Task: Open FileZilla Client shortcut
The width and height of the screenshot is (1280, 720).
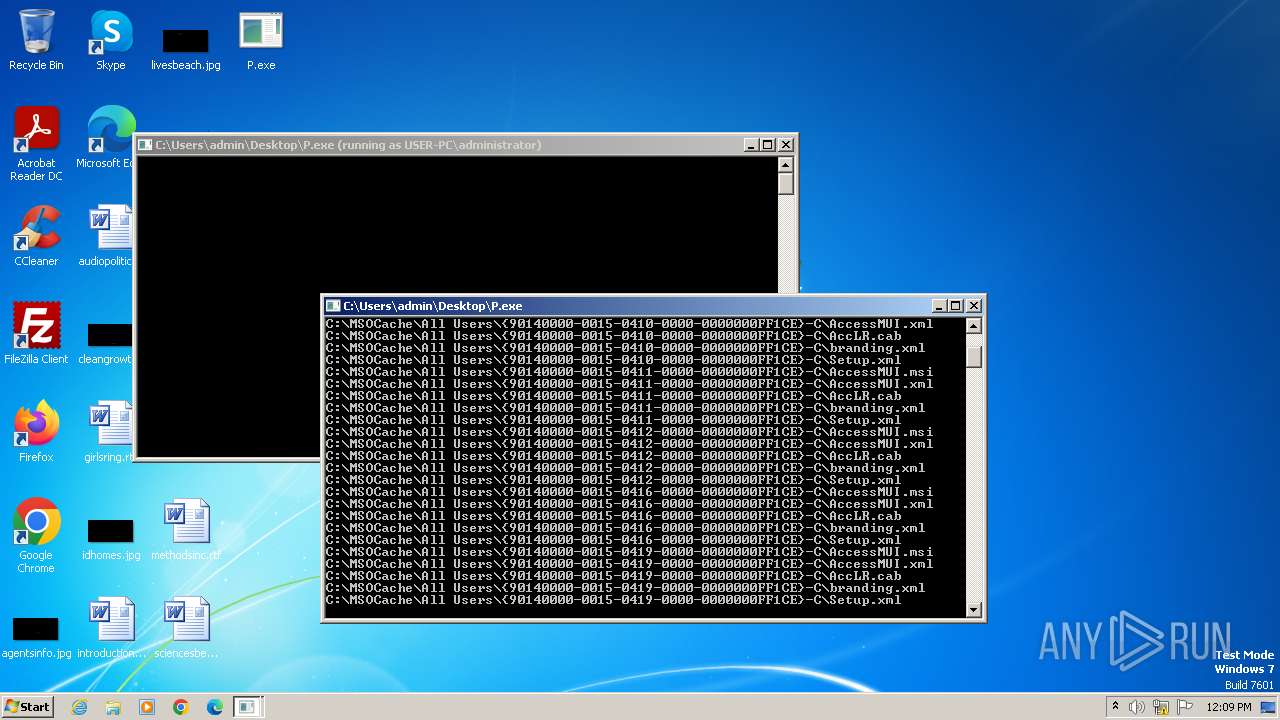Action: [36, 334]
